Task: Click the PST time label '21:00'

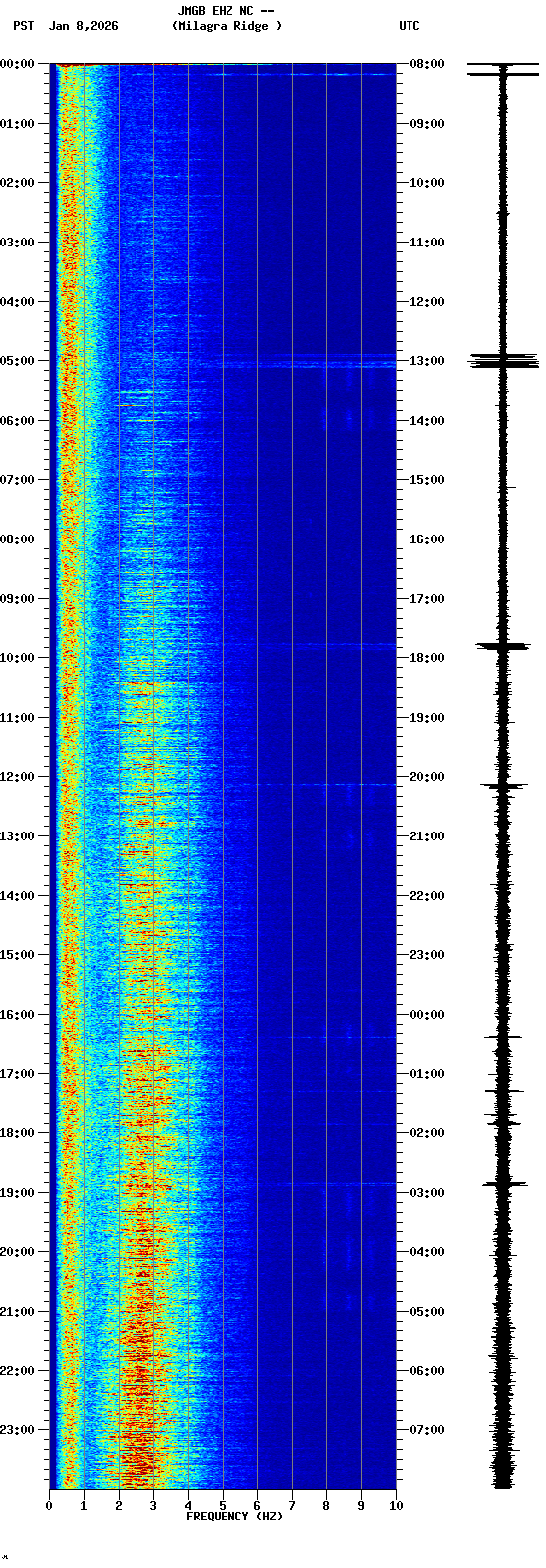Action: (x=16, y=1312)
